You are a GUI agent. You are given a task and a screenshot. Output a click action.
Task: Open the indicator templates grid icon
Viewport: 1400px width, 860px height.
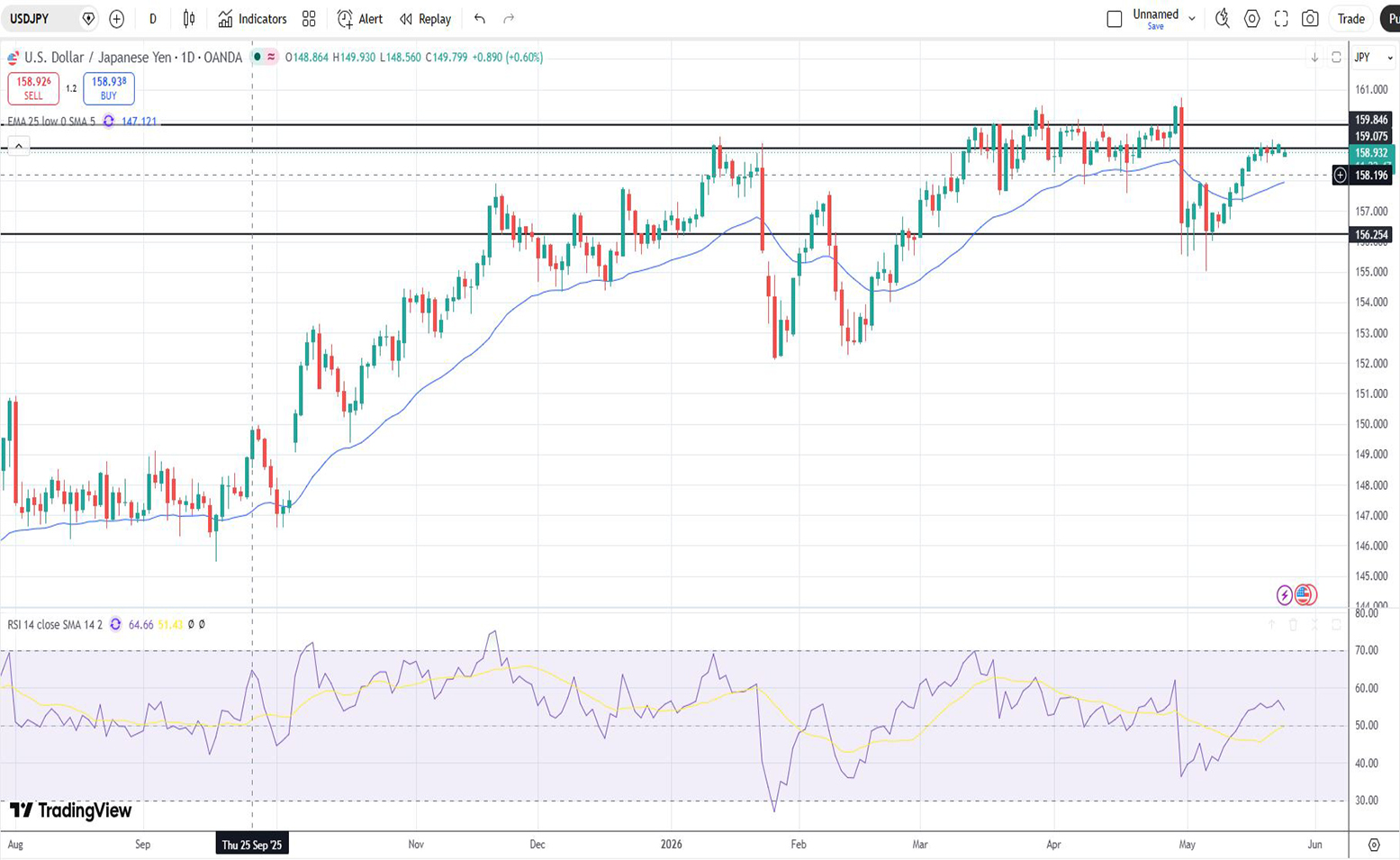[x=309, y=19]
